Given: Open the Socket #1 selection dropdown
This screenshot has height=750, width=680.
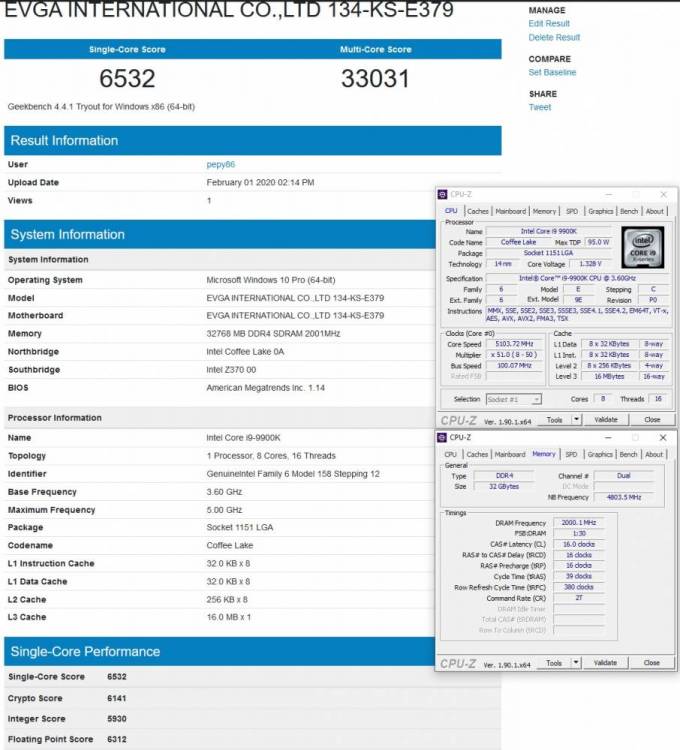Looking at the screenshot, I should 514,399.
